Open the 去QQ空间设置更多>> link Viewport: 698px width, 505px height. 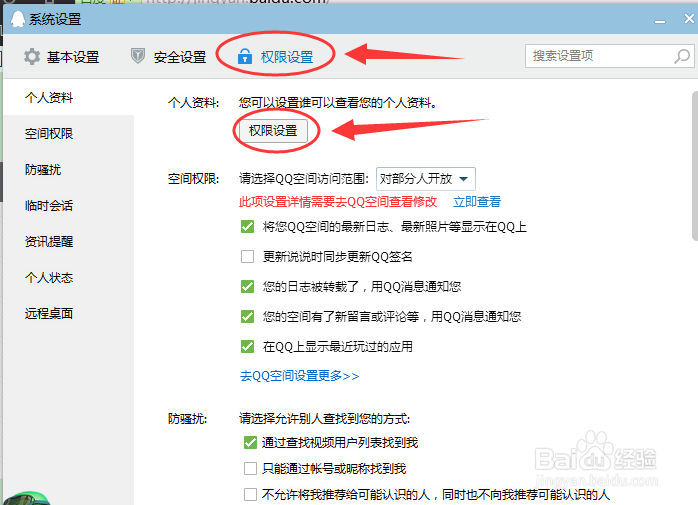coord(300,376)
